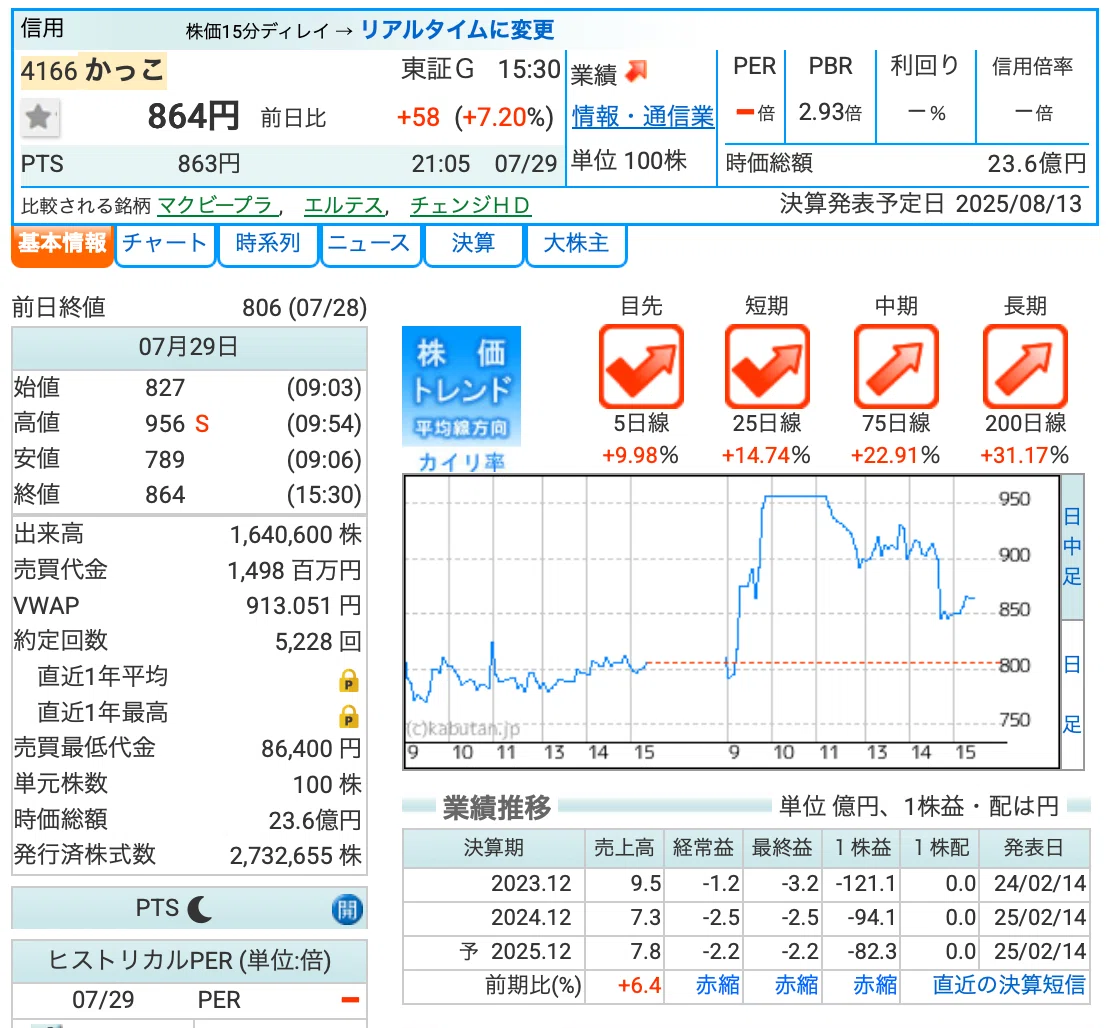Open compared stock マクビープラ link
1112x1028 pixels.
215,206
